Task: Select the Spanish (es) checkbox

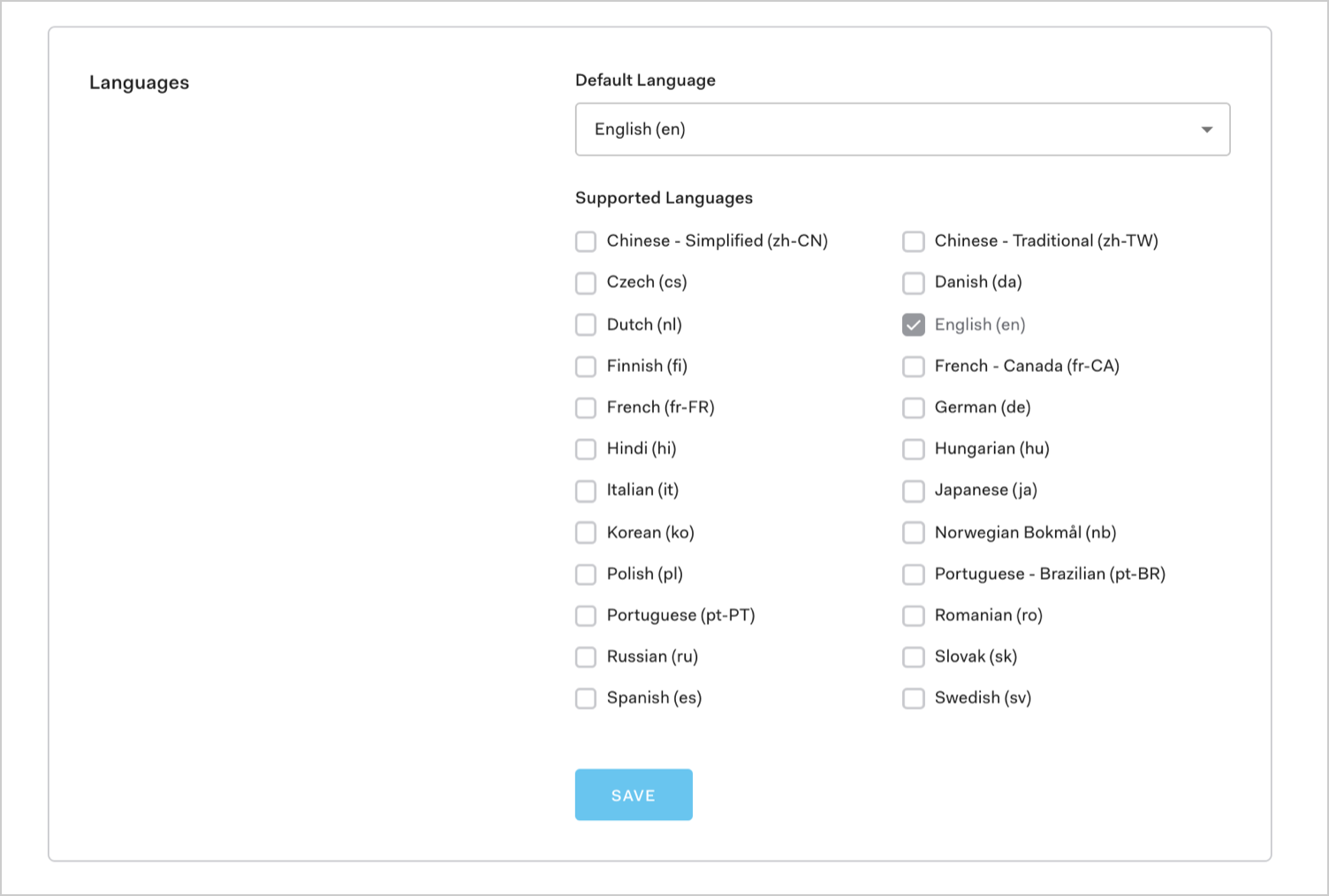Action: [586, 698]
